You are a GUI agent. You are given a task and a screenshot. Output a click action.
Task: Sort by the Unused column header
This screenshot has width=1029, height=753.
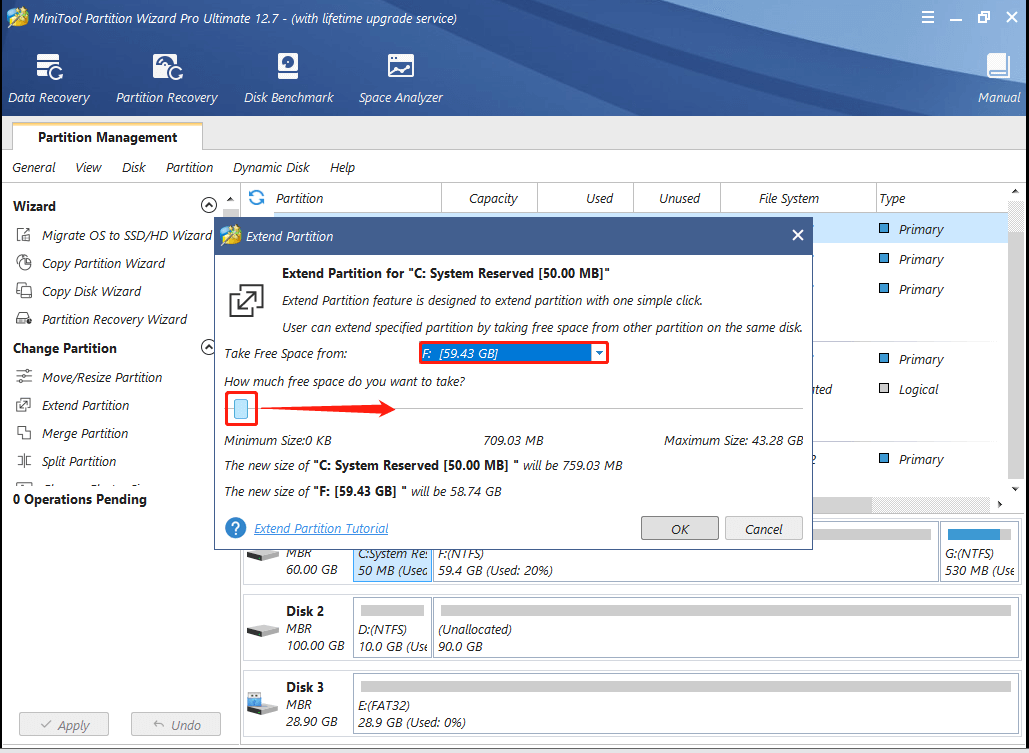tap(677, 198)
